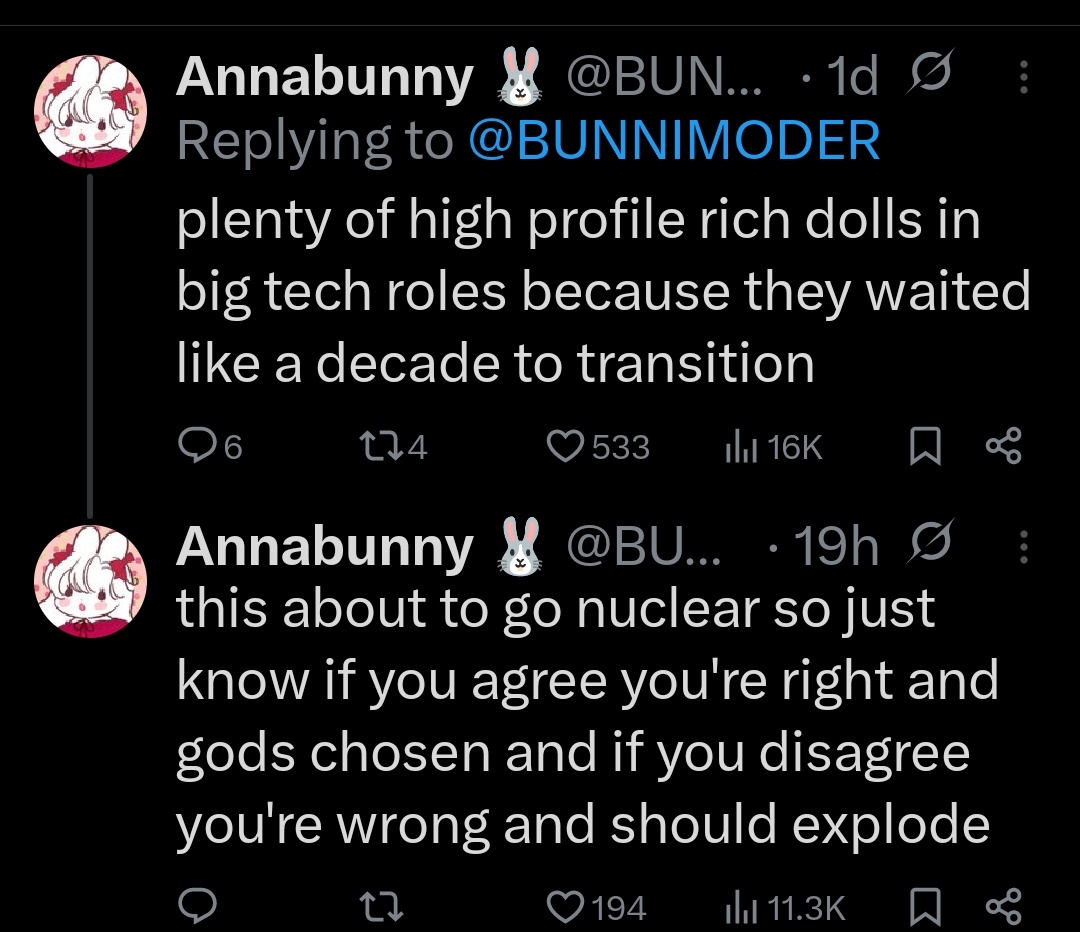This screenshot has height=932, width=1080.
Task: Reply to the 'high profile rich dolls' tweet
Action: pos(194,447)
